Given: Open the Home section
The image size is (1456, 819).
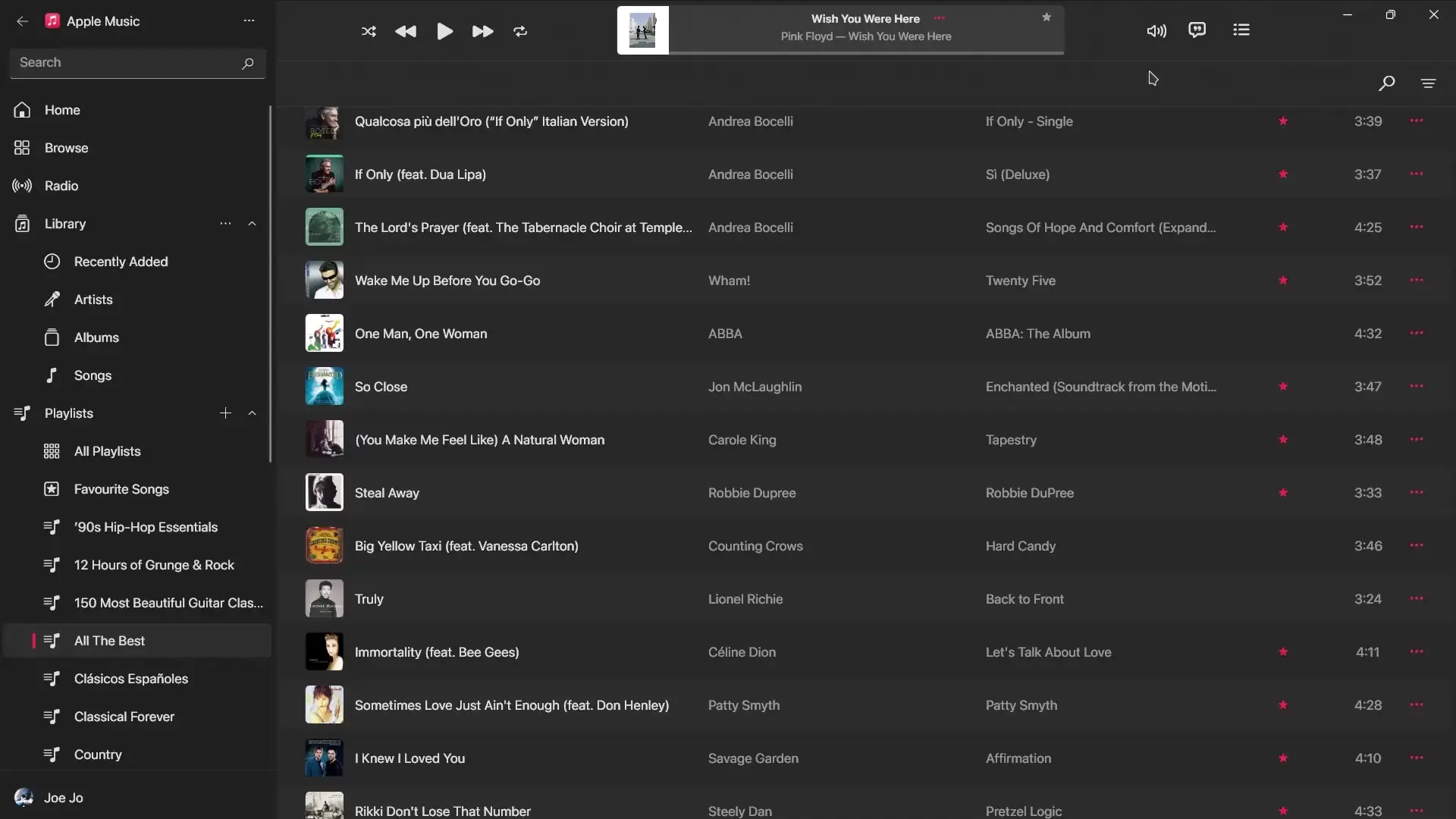Looking at the screenshot, I should click(62, 110).
